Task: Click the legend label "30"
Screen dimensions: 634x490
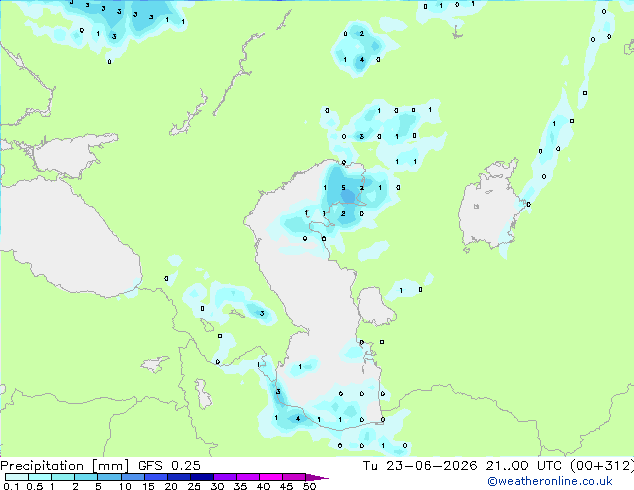Action: tap(217, 486)
